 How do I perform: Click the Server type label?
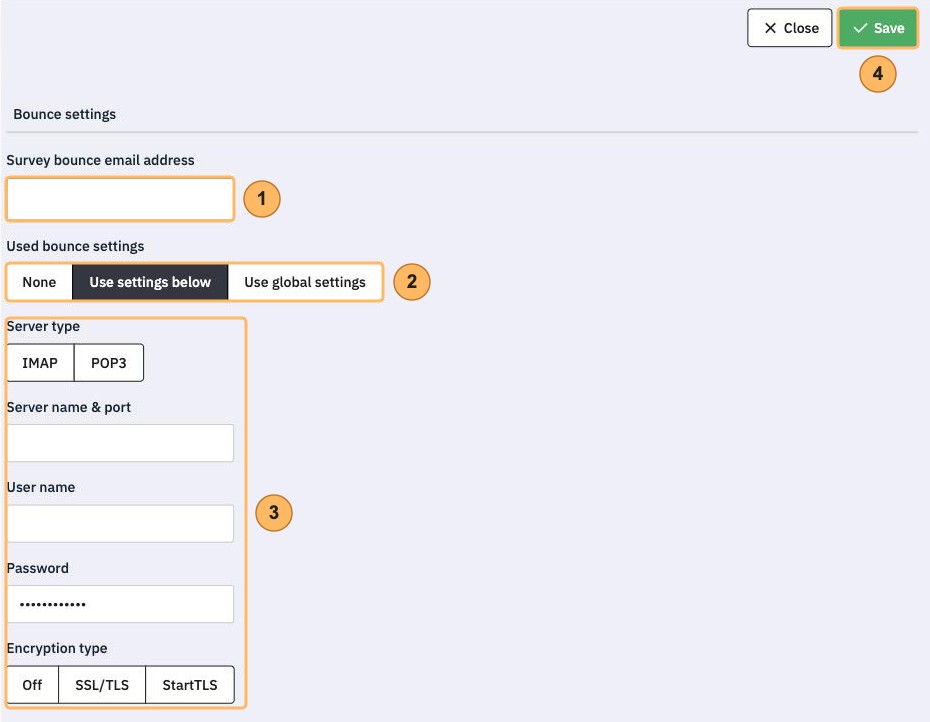pyautogui.click(x=43, y=326)
